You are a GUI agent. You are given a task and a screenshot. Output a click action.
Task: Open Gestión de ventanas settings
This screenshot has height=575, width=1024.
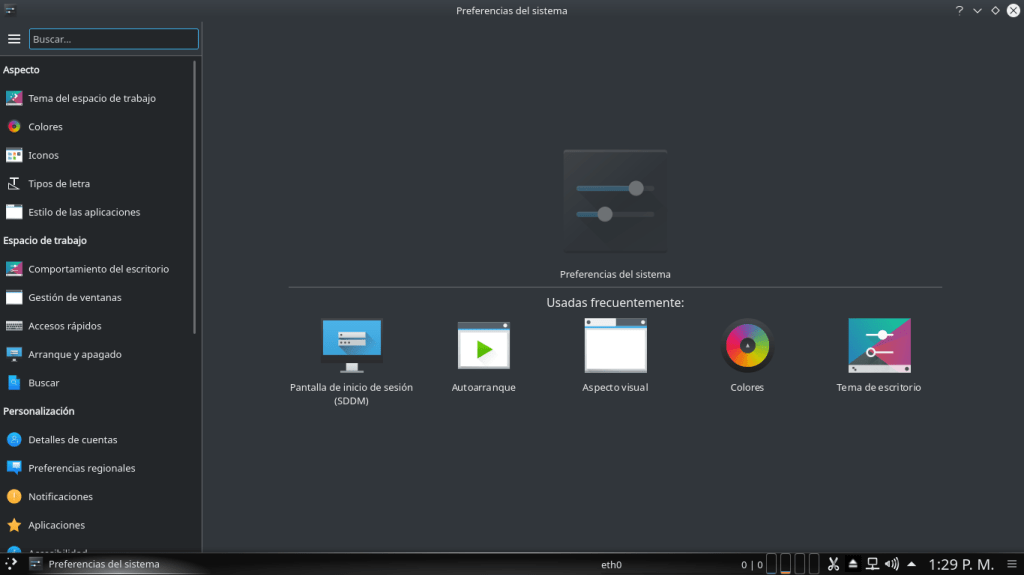point(74,297)
